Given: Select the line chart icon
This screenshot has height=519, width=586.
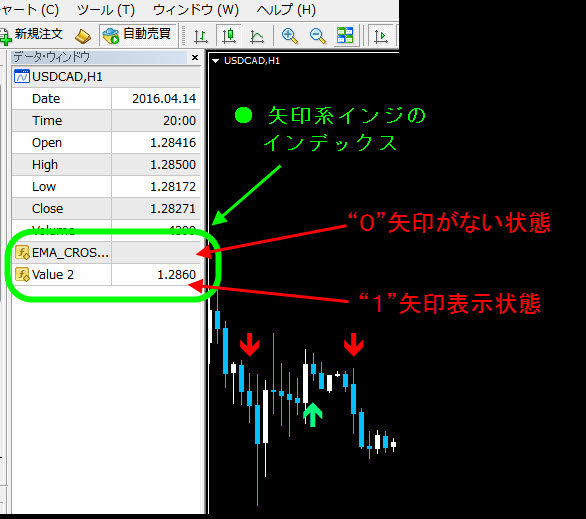Looking at the screenshot, I should point(257,37).
